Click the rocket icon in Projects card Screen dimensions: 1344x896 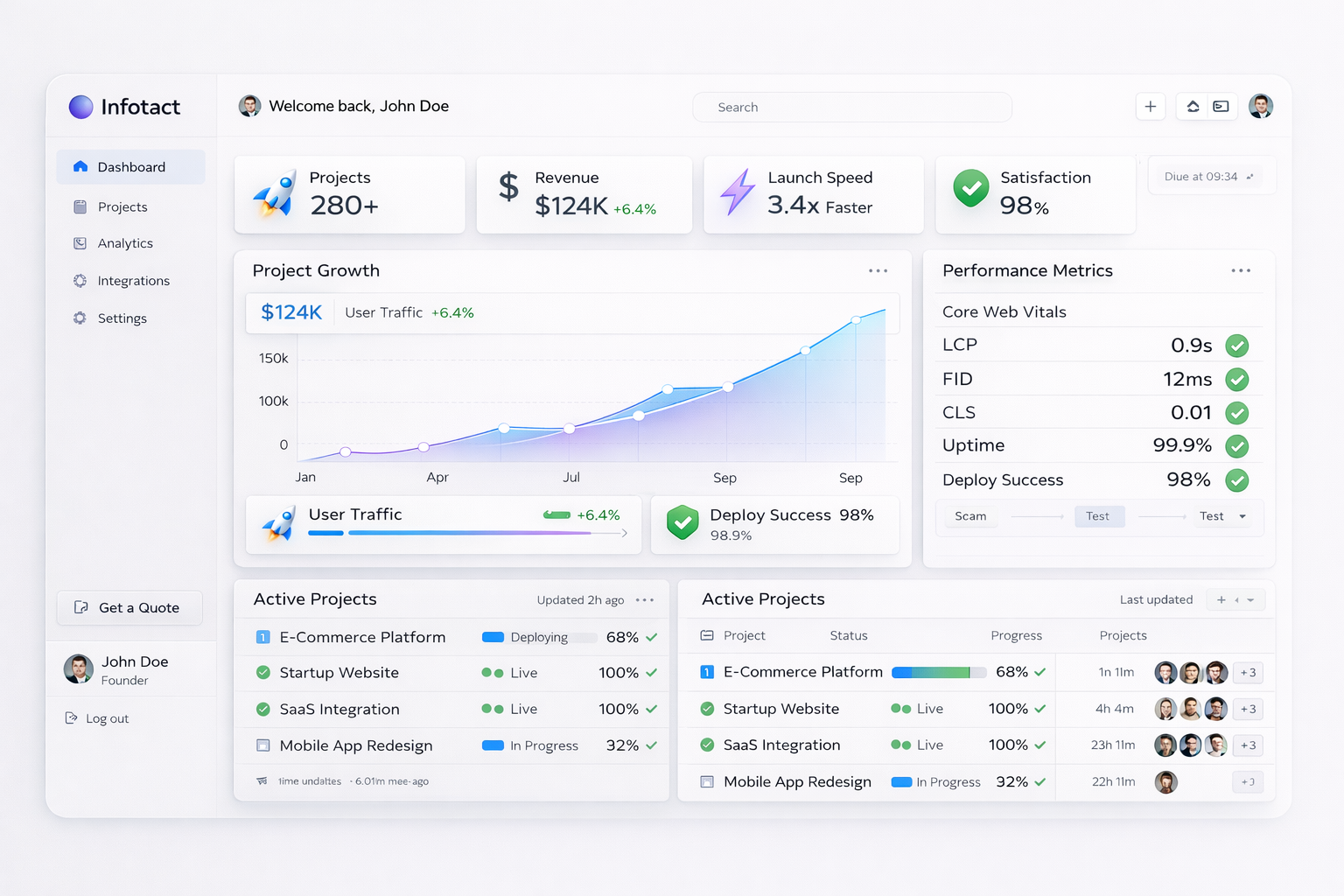coord(275,195)
